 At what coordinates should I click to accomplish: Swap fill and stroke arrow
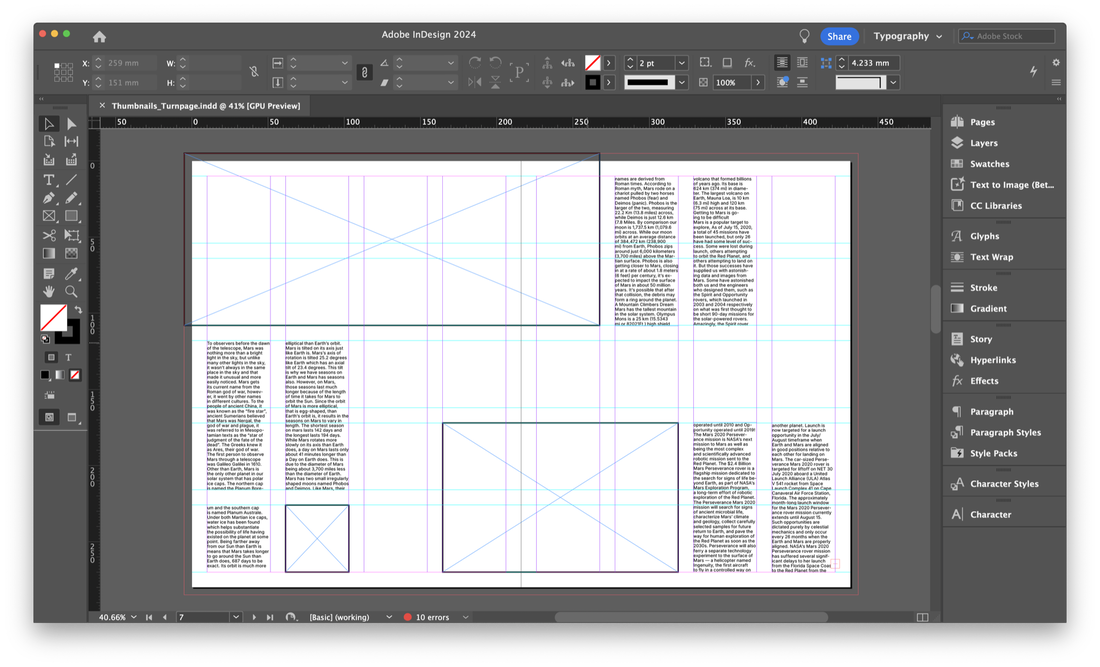[78, 309]
